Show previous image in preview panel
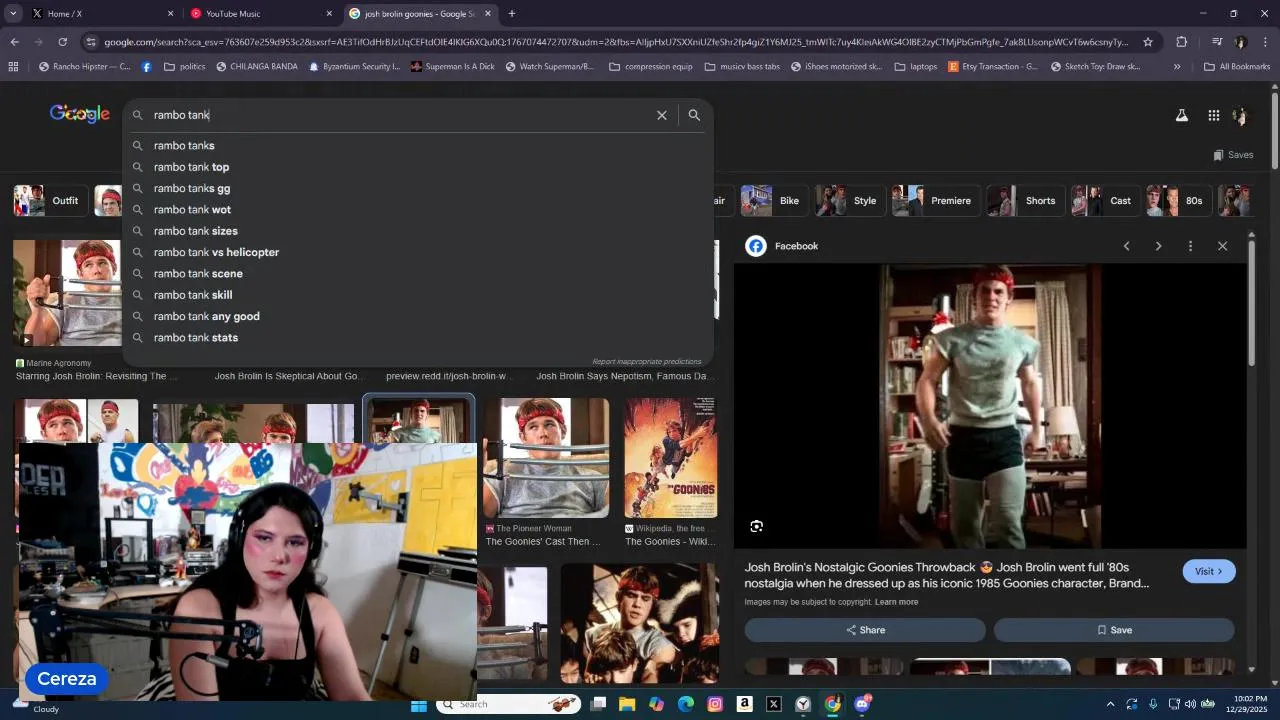 tap(1126, 246)
